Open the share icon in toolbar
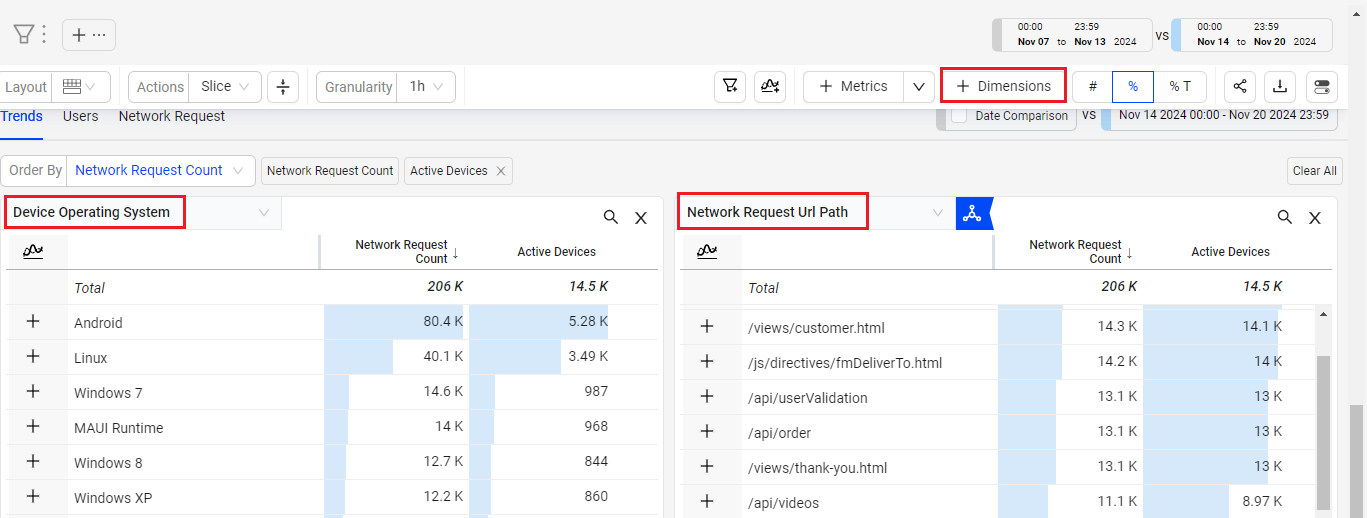 (x=1240, y=86)
